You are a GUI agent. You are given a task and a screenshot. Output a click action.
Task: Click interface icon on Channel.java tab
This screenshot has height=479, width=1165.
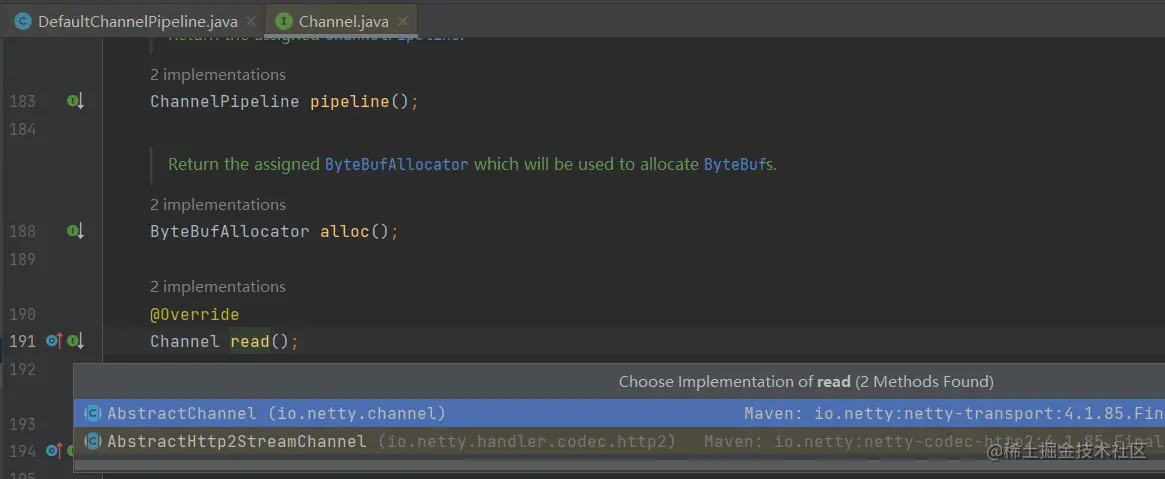pyautogui.click(x=284, y=21)
